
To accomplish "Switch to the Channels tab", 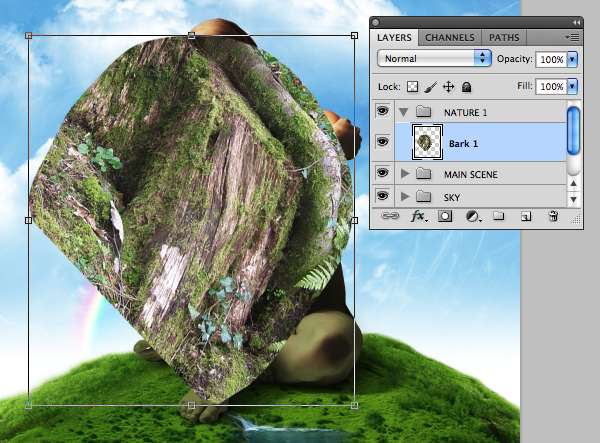I will [x=450, y=37].
